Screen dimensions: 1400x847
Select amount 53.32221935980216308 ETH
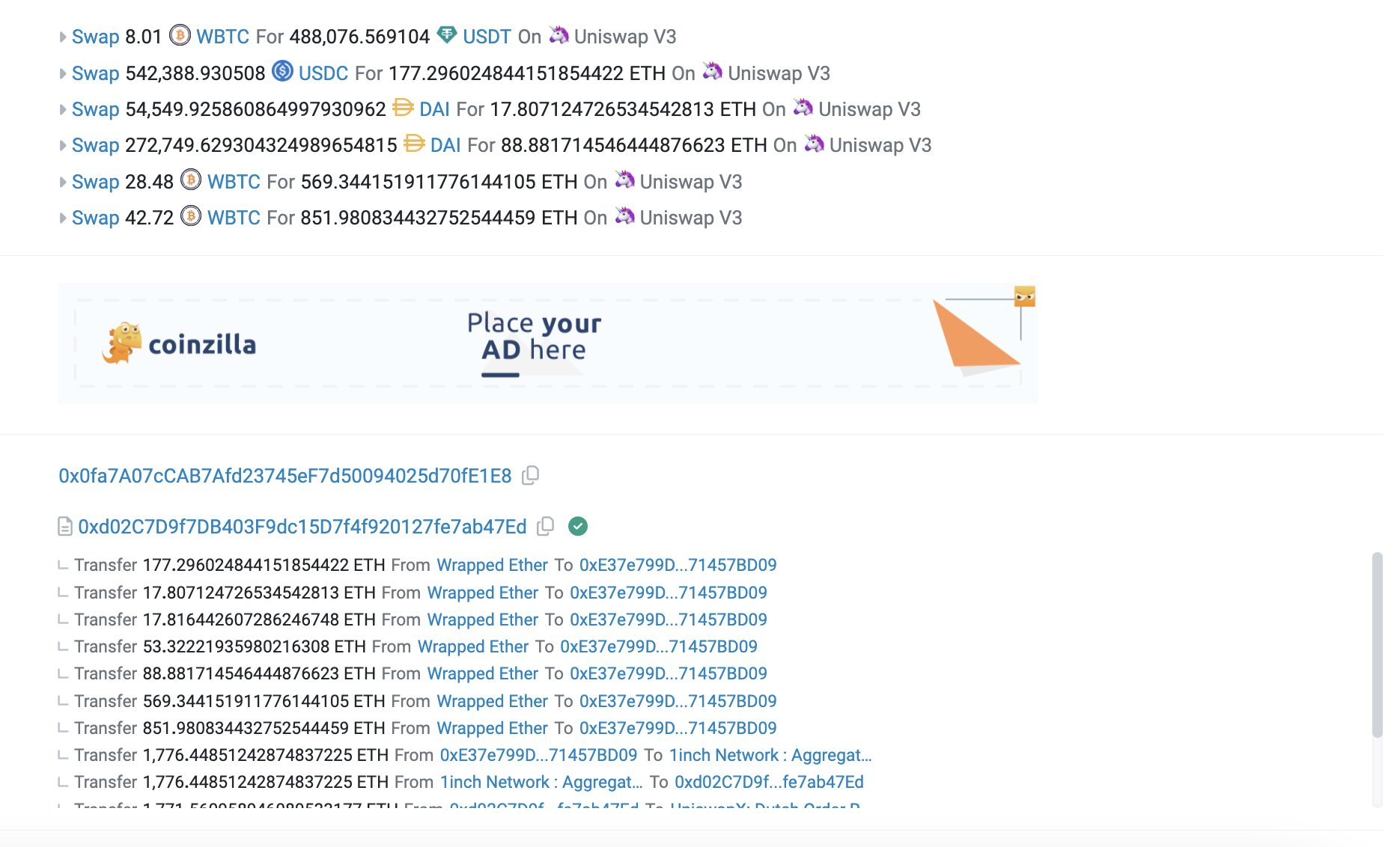[254, 646]
